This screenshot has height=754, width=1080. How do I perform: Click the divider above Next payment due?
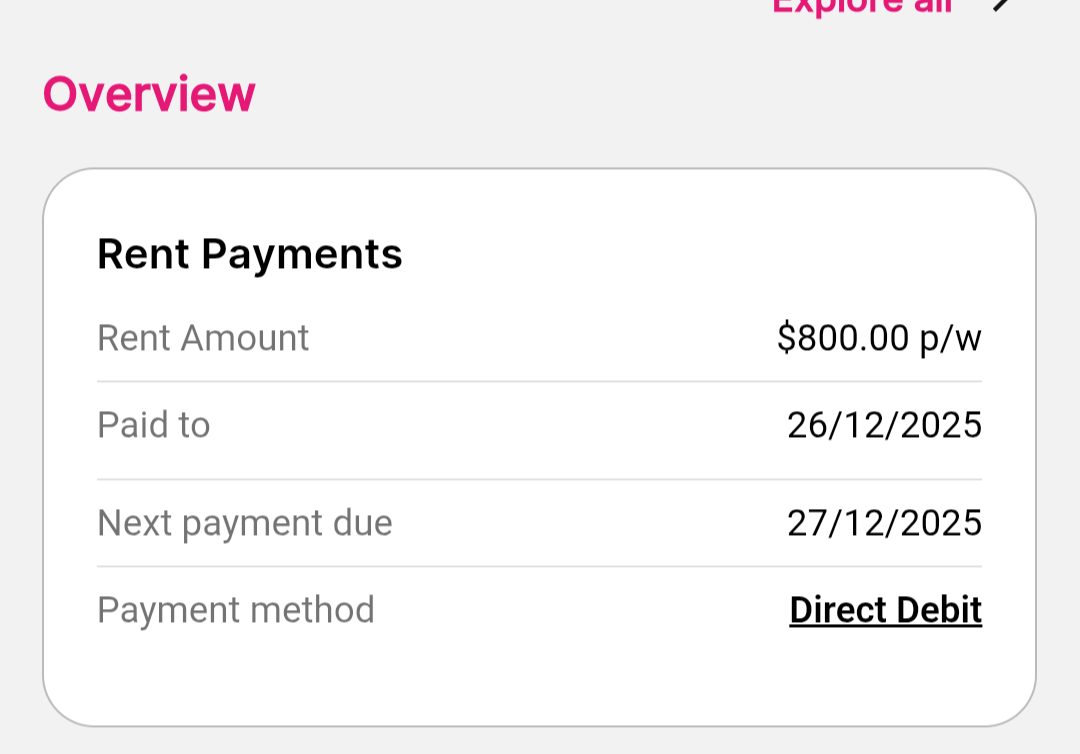pos(540,477)
